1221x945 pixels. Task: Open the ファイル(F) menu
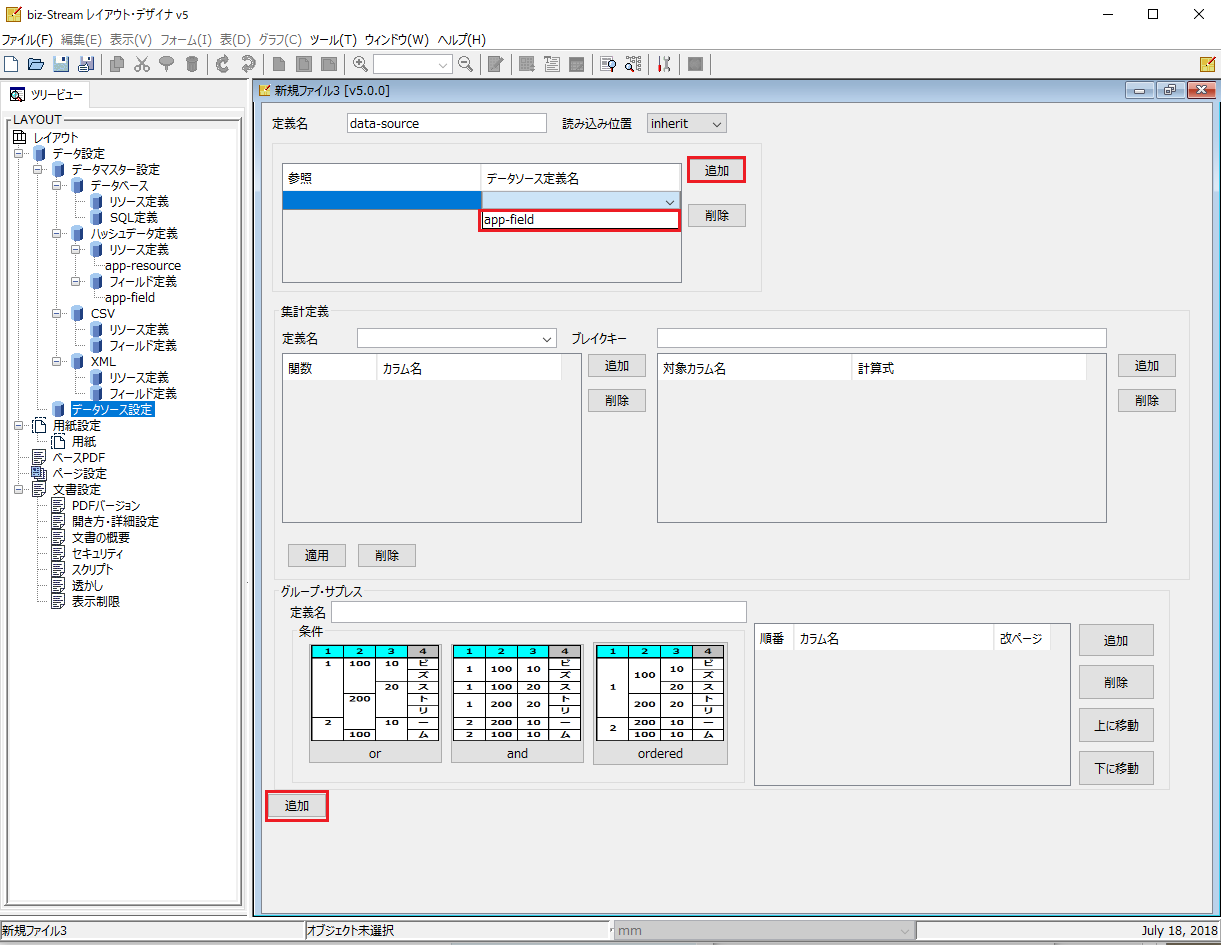(27, 40)
